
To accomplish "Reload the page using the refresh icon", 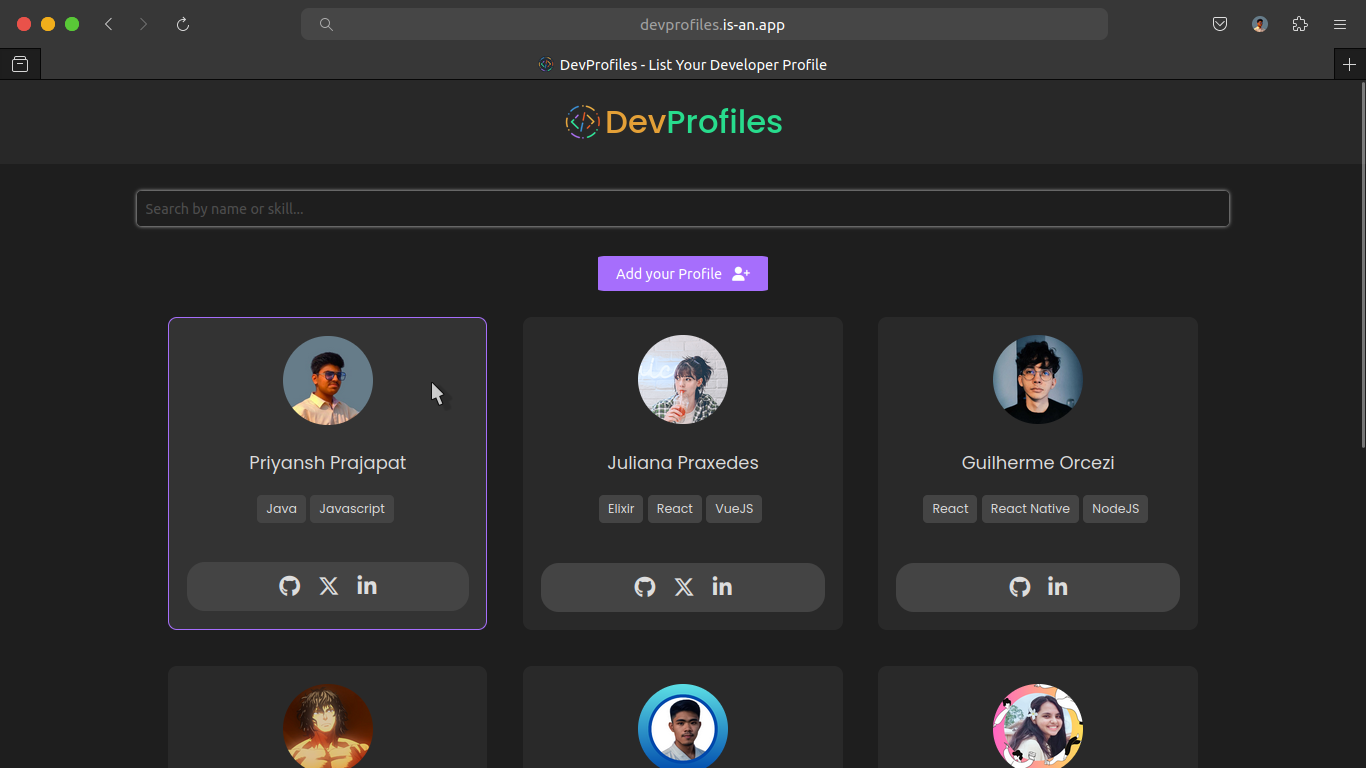I will point(183,23).
